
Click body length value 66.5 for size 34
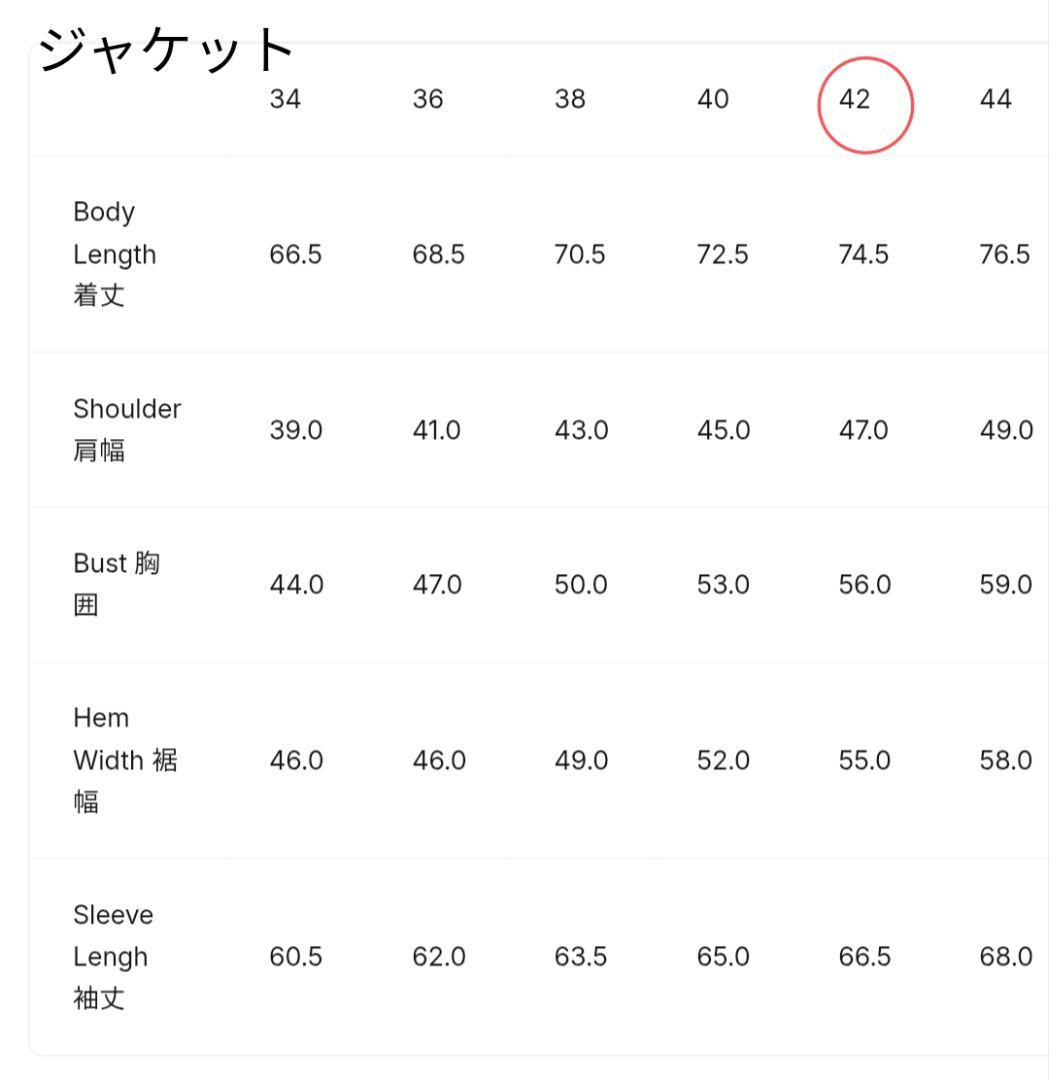click(295, 254)
